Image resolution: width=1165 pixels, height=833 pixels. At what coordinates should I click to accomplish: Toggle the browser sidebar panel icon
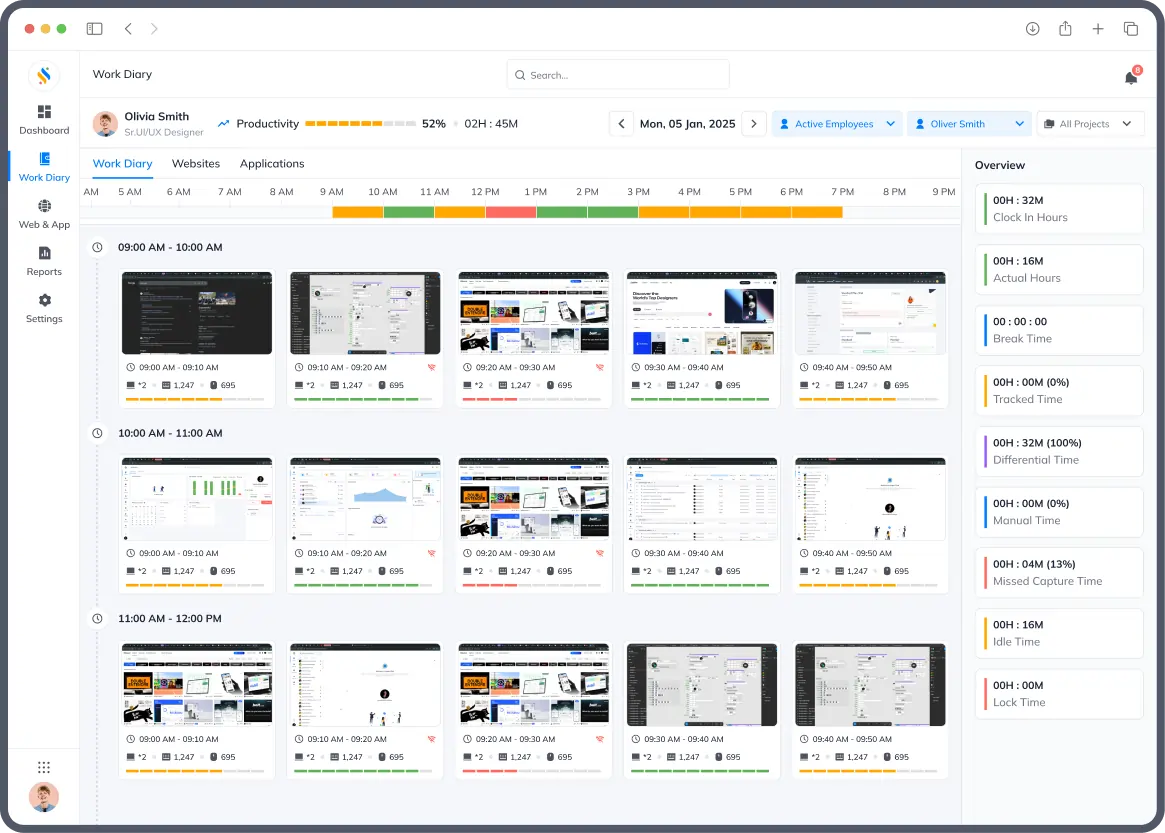click(x=94, y=29)
